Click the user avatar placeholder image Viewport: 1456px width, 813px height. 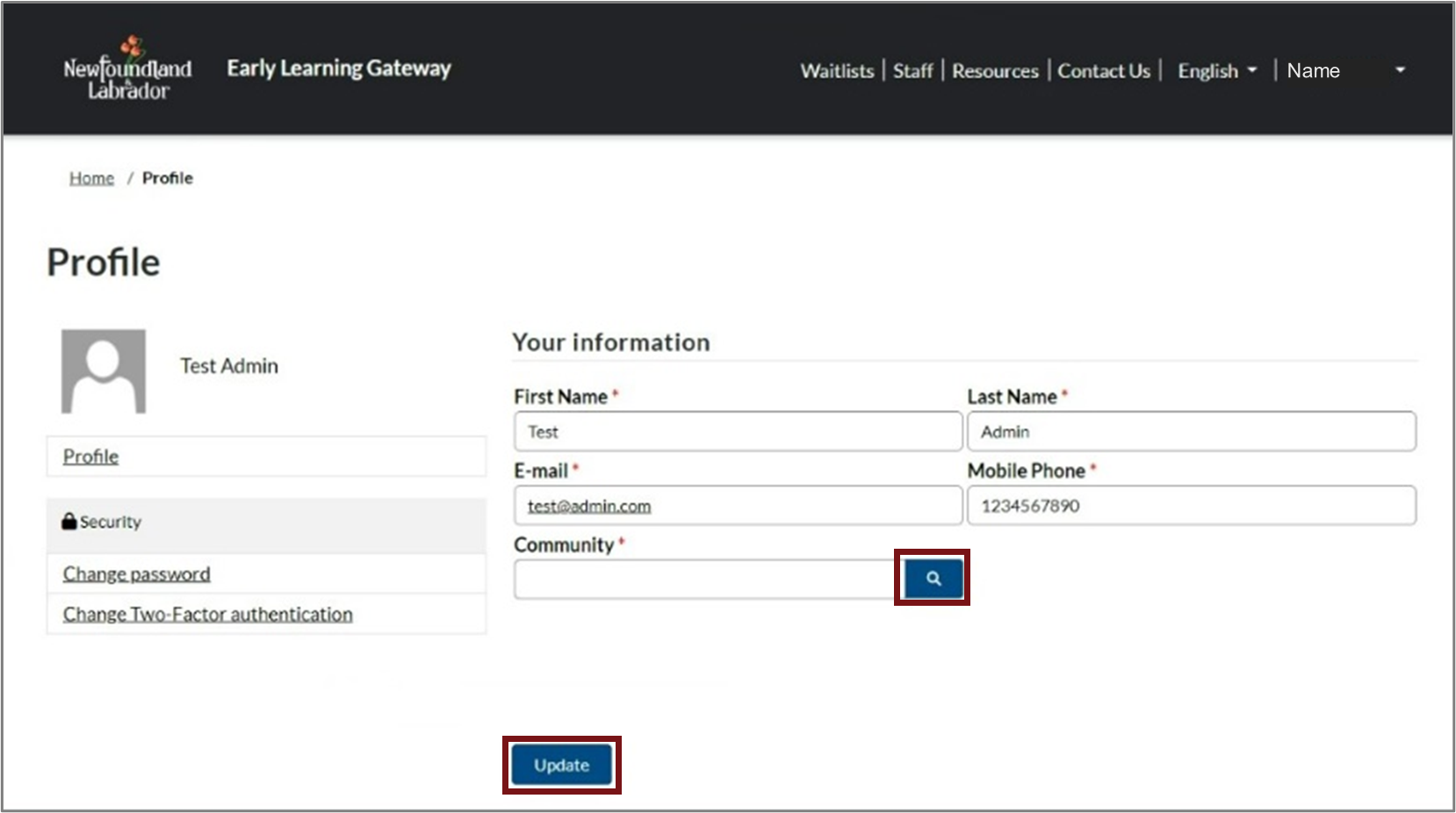coord(104,371)
